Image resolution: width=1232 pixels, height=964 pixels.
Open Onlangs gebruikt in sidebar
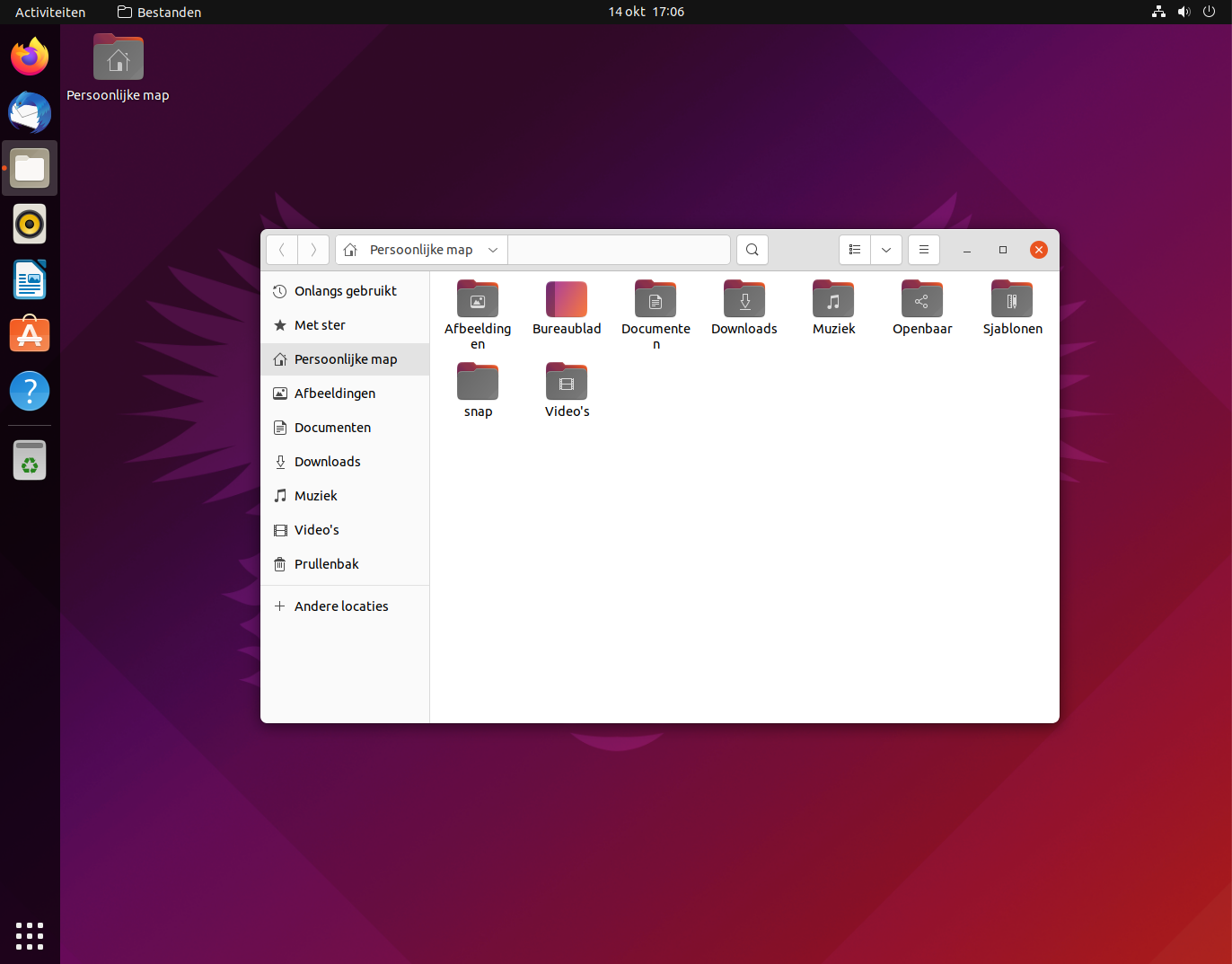[345, 291]
